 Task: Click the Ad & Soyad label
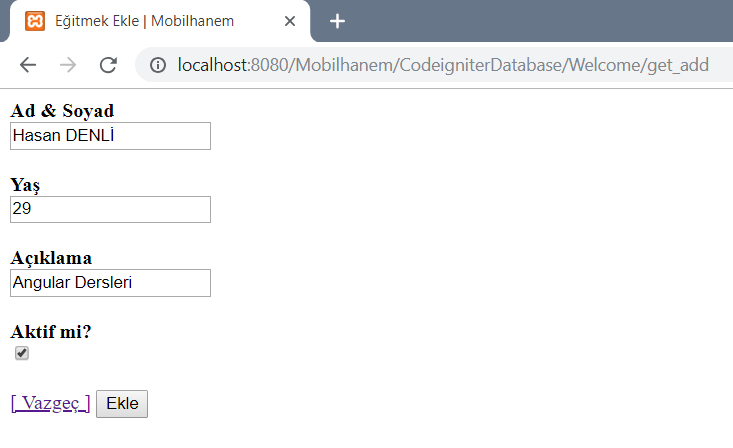[62, 111]
